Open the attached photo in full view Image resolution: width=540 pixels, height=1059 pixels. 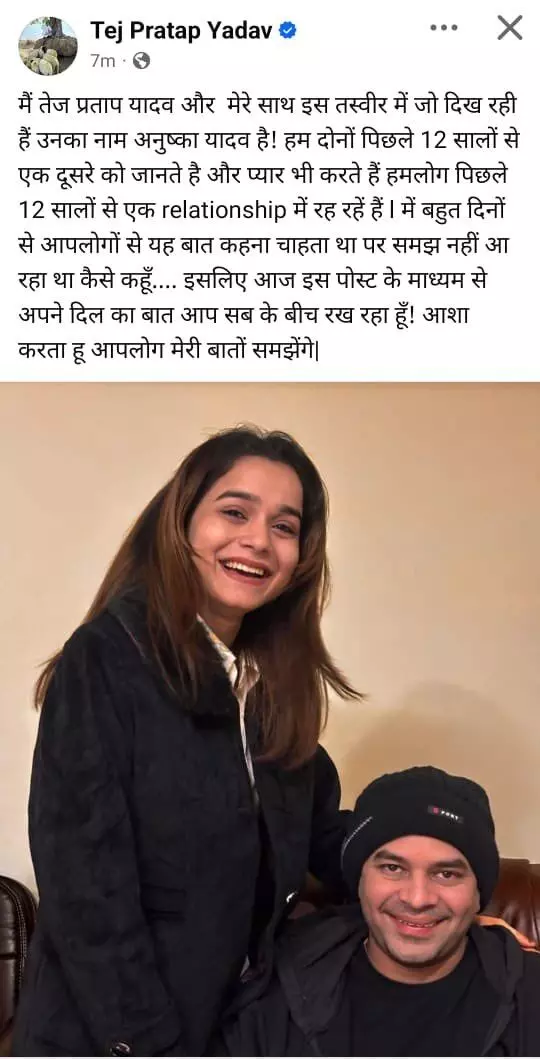[x=270, y=719]
